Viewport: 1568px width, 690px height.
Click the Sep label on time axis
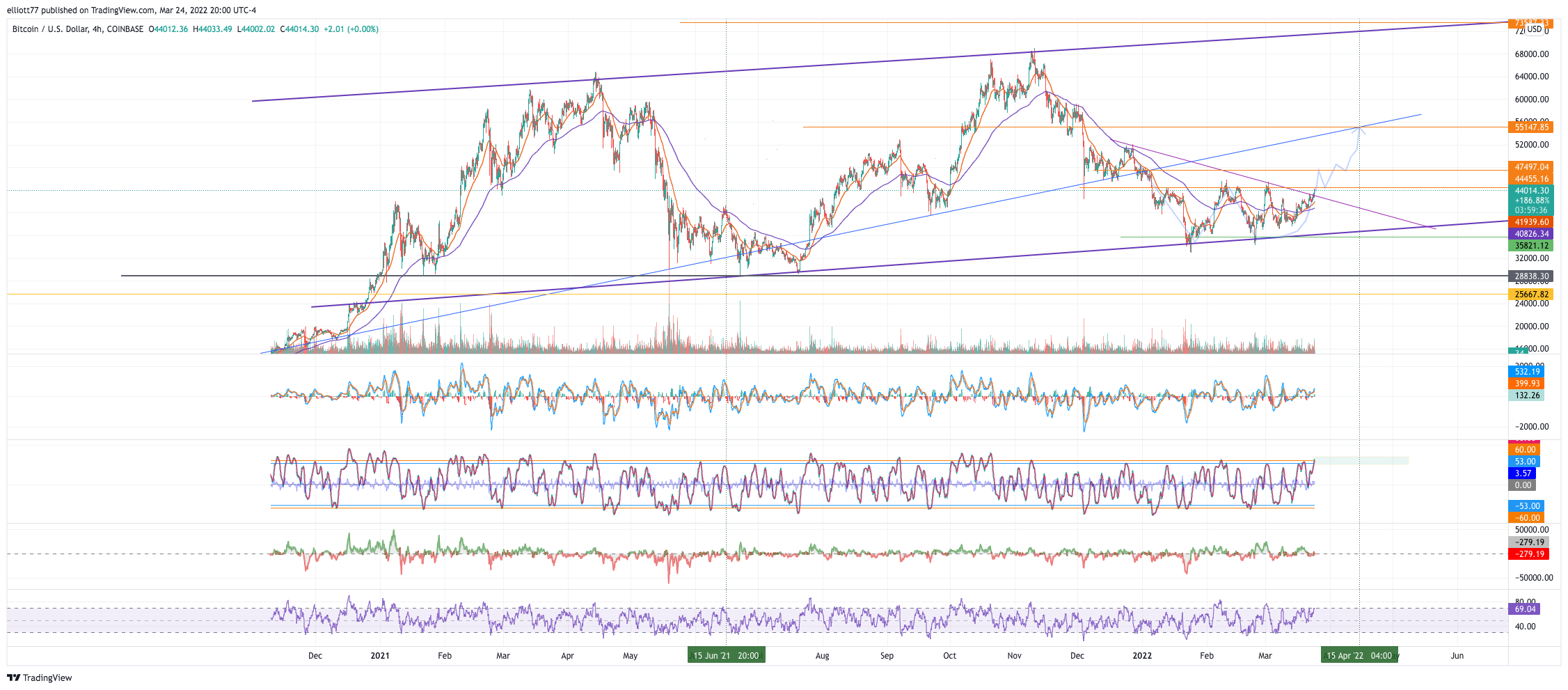tap(887, 656)
